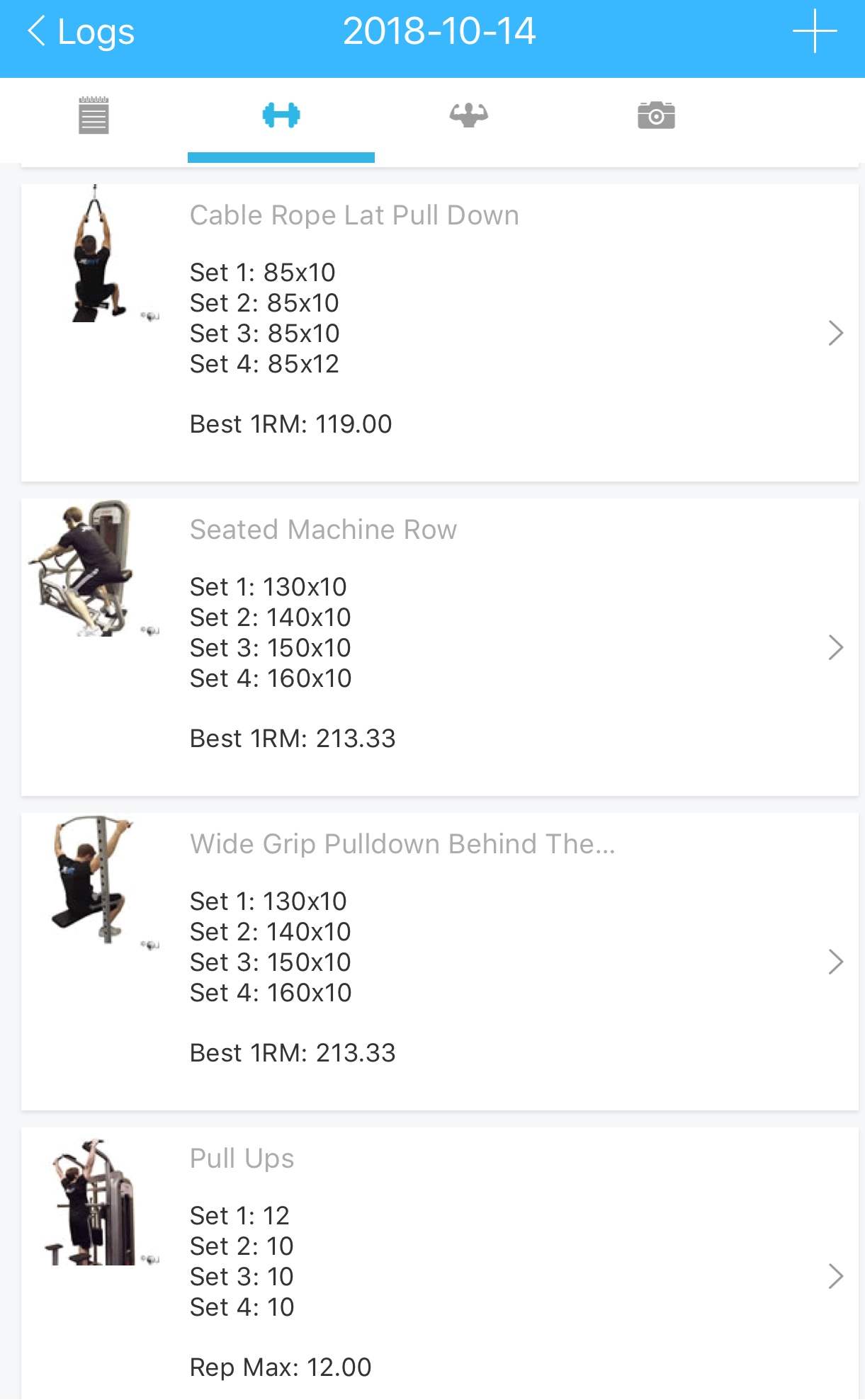Select the dumbbell workout tab
The height and width of the screenshot is (1400, 865).
281,115
